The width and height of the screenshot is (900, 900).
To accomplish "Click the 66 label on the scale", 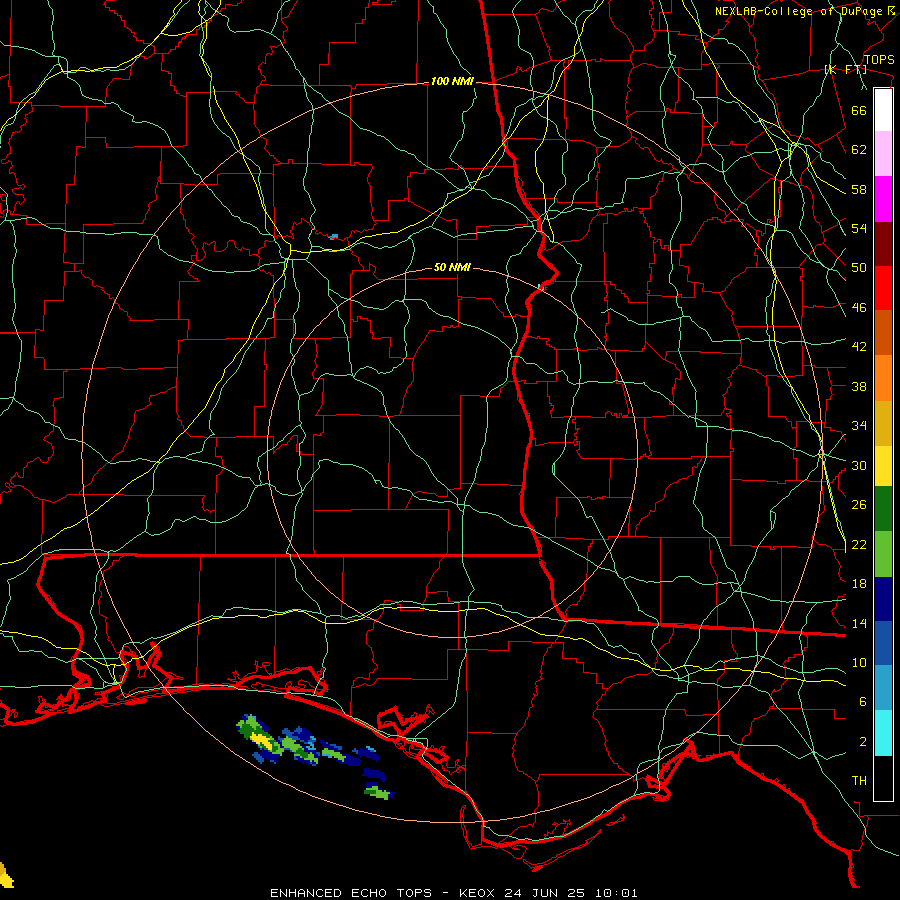I will (x=859, y=110).
